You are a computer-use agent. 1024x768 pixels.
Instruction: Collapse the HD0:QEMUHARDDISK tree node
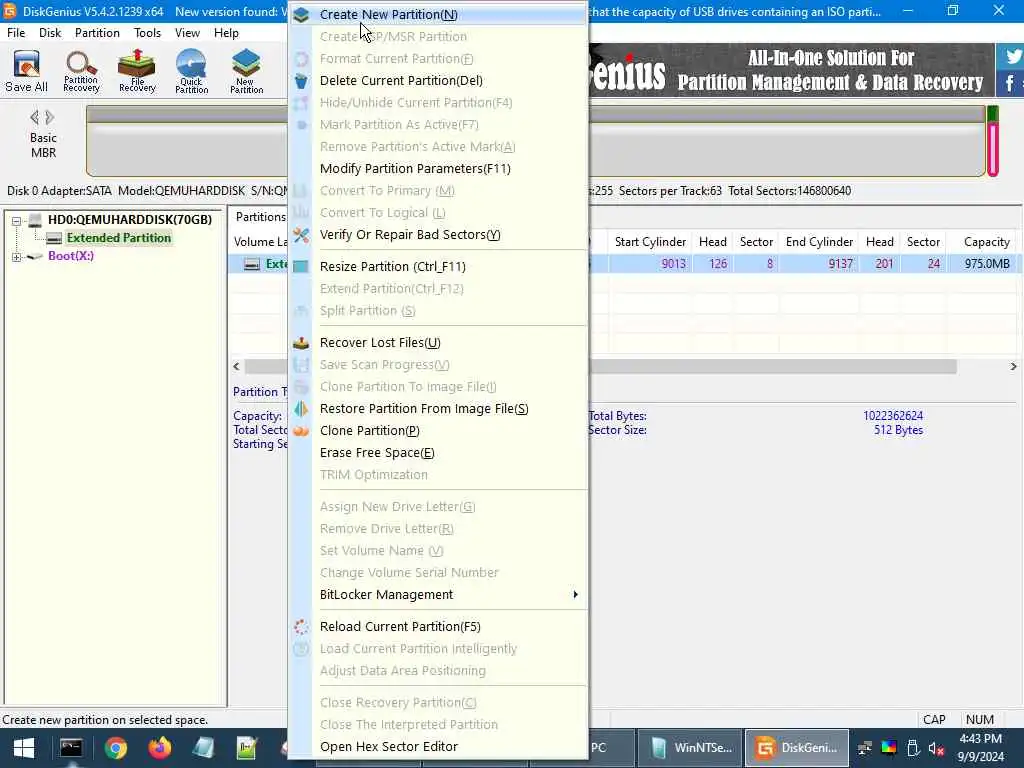point(16,220)
